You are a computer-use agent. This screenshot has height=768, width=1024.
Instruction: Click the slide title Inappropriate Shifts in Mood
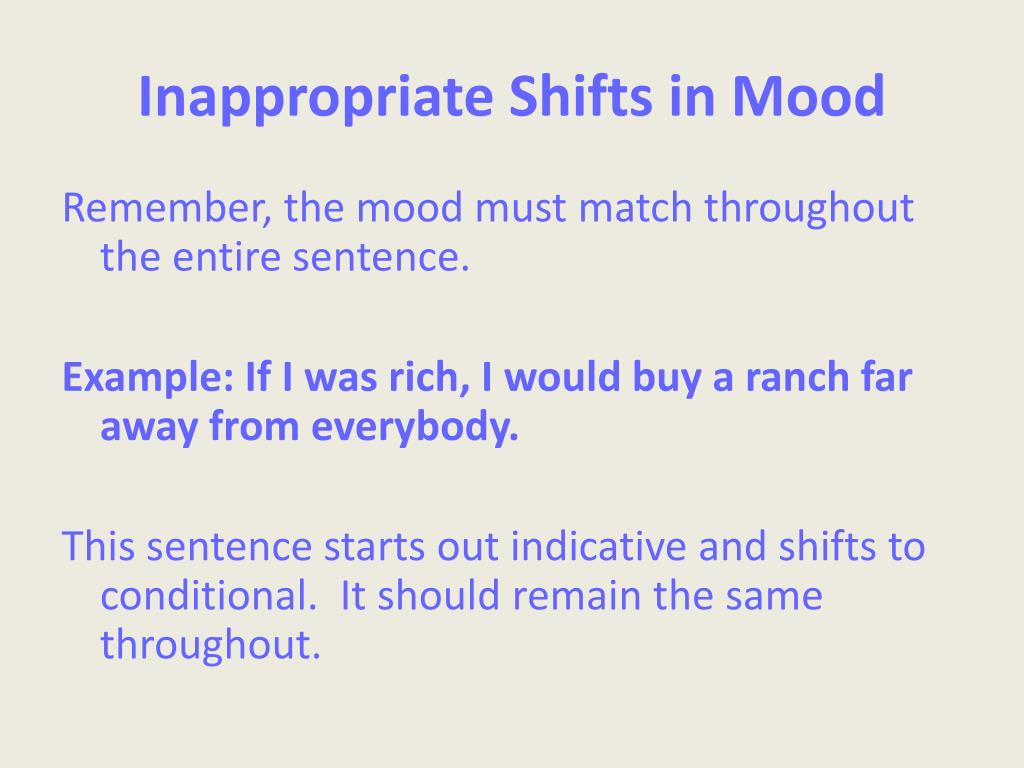point(511,98)
